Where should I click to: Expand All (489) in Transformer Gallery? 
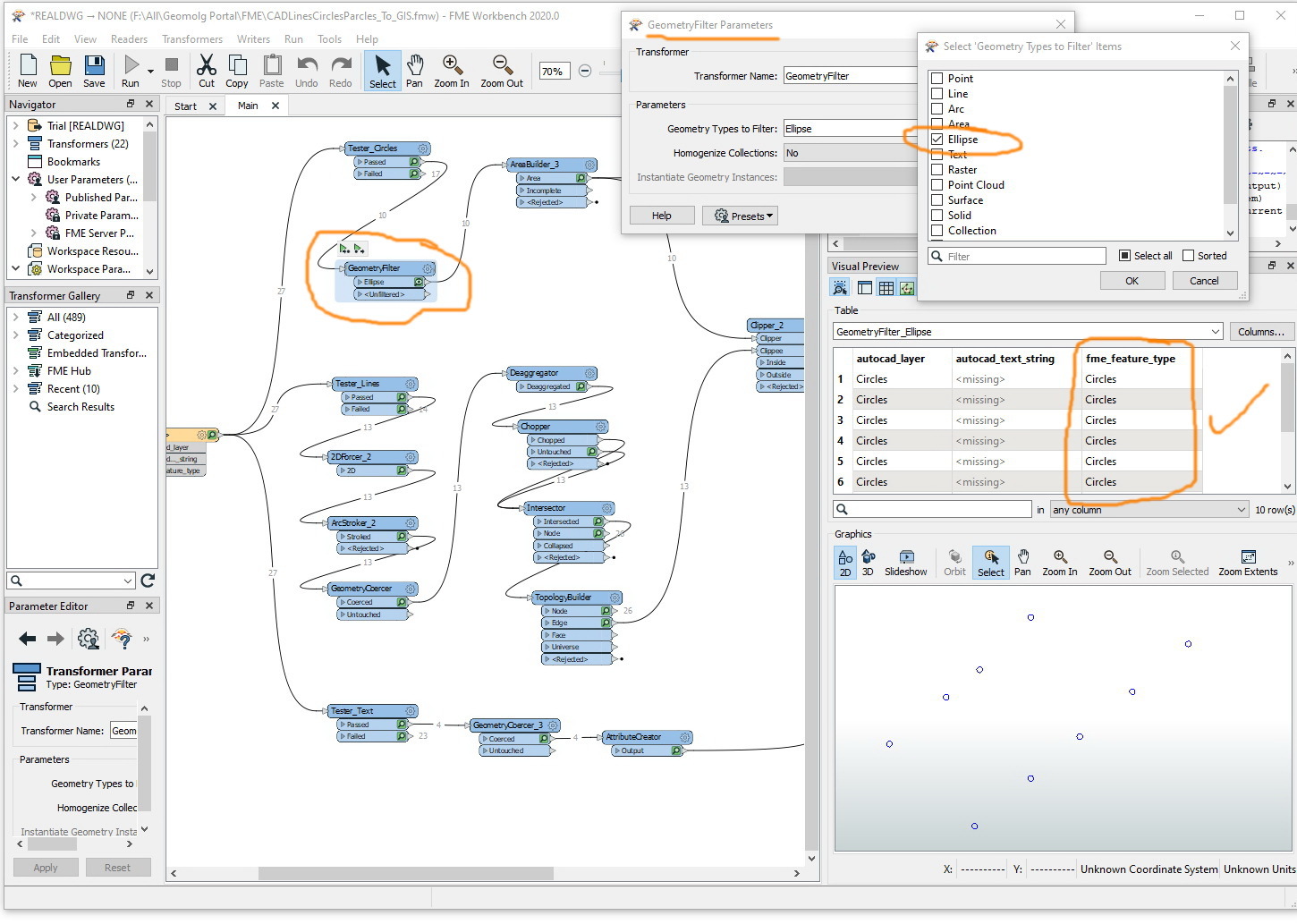15,318
